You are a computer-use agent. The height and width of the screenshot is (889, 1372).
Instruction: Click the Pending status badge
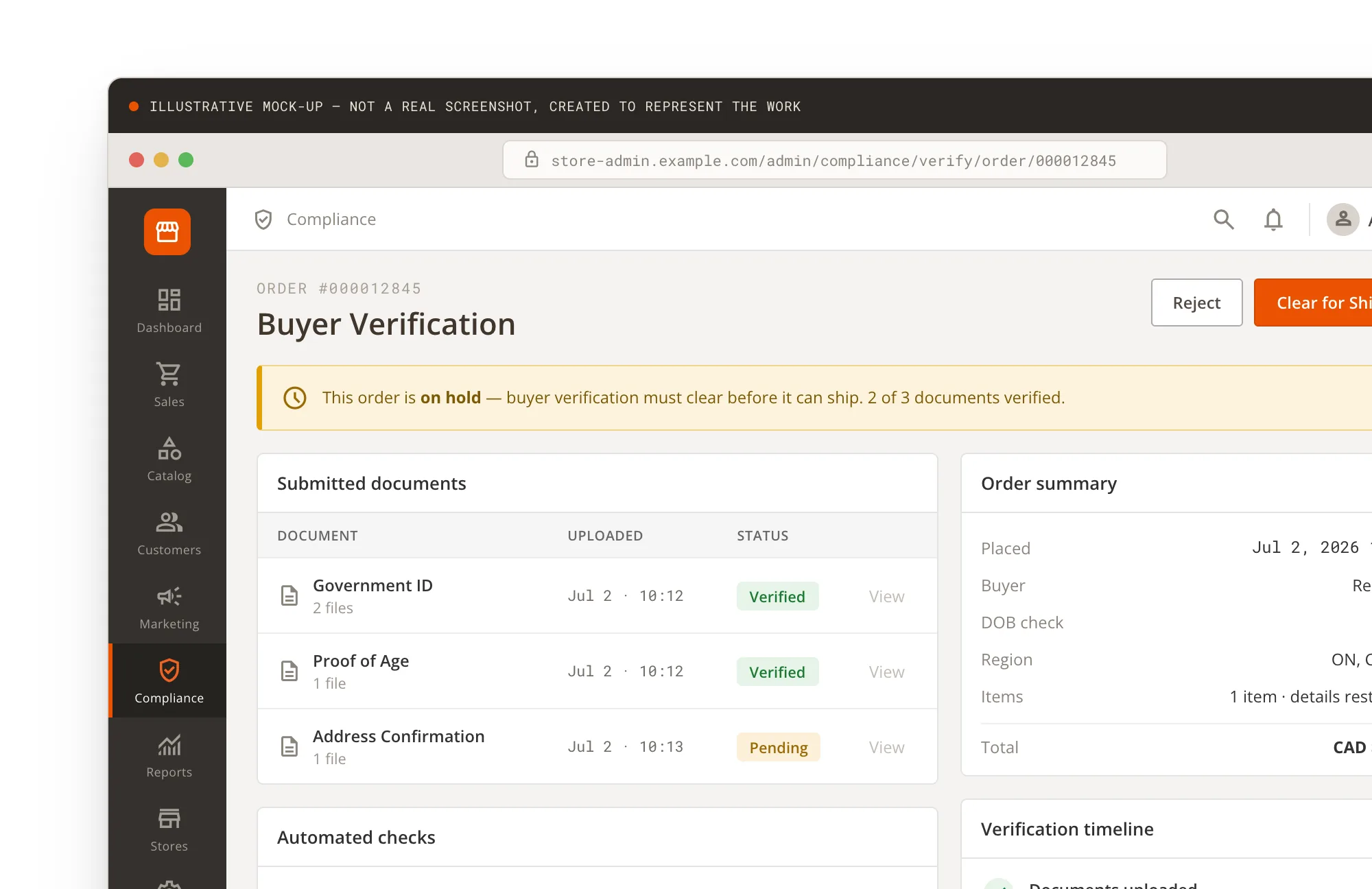pyautogui.click(x=779, y=747)
